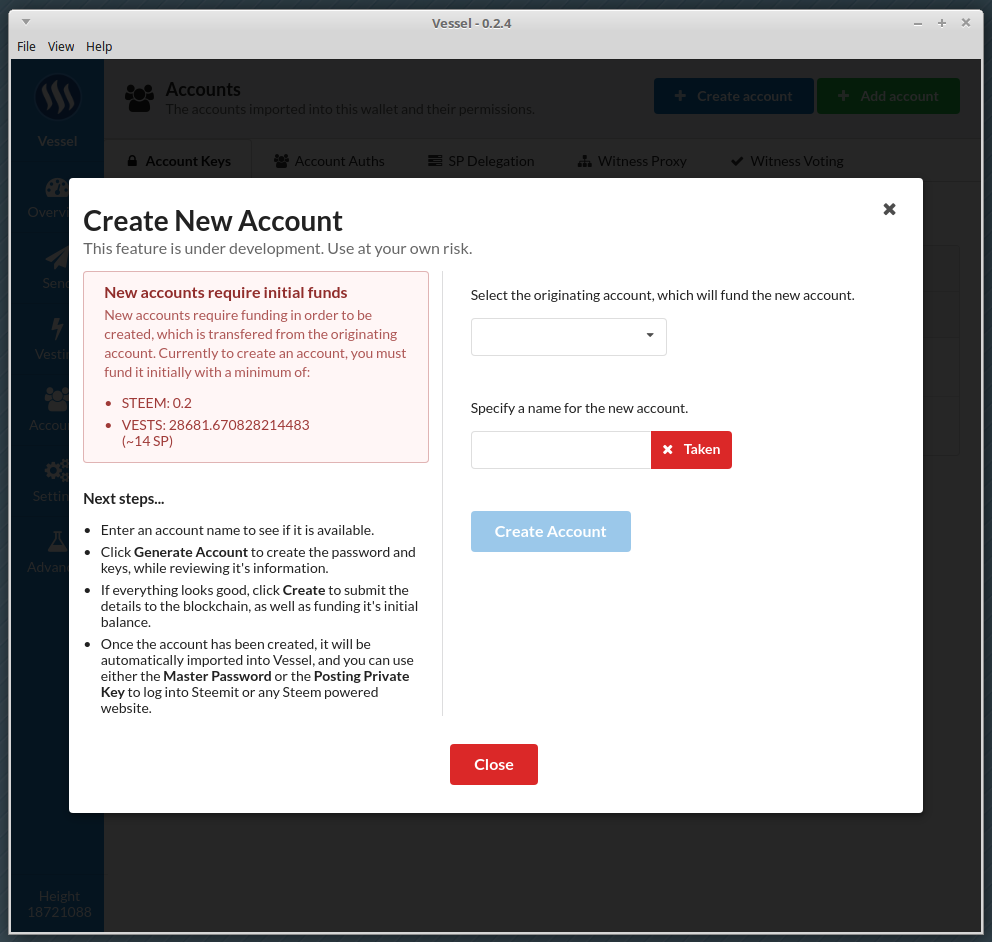The image size is (992, 942).
Task: Click the users icon on Account Auths tab
Action: coord(281,161)
